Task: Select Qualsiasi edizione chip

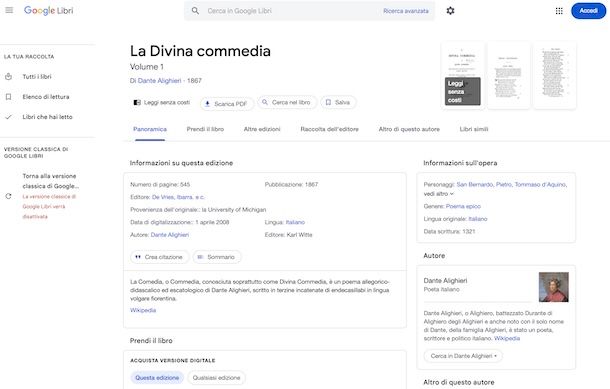Action: pyautogui.click(x=216, y=377)
